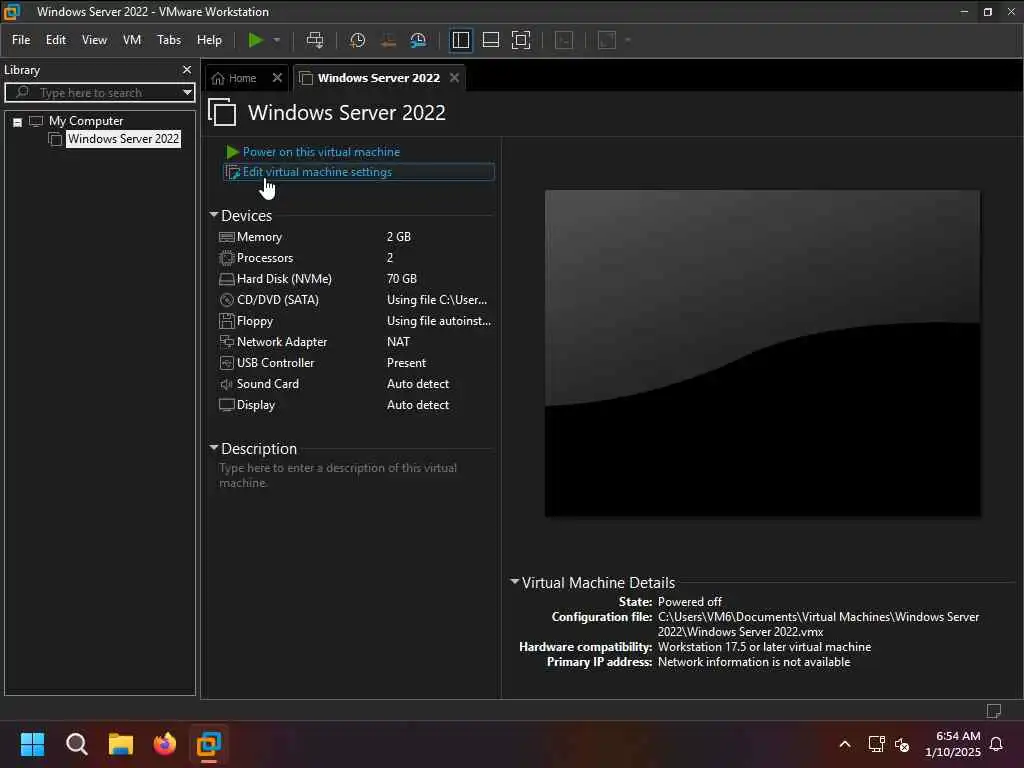Collapse the Virtual Machine Details section
The image size is (1024, 768).
point(515,581)
